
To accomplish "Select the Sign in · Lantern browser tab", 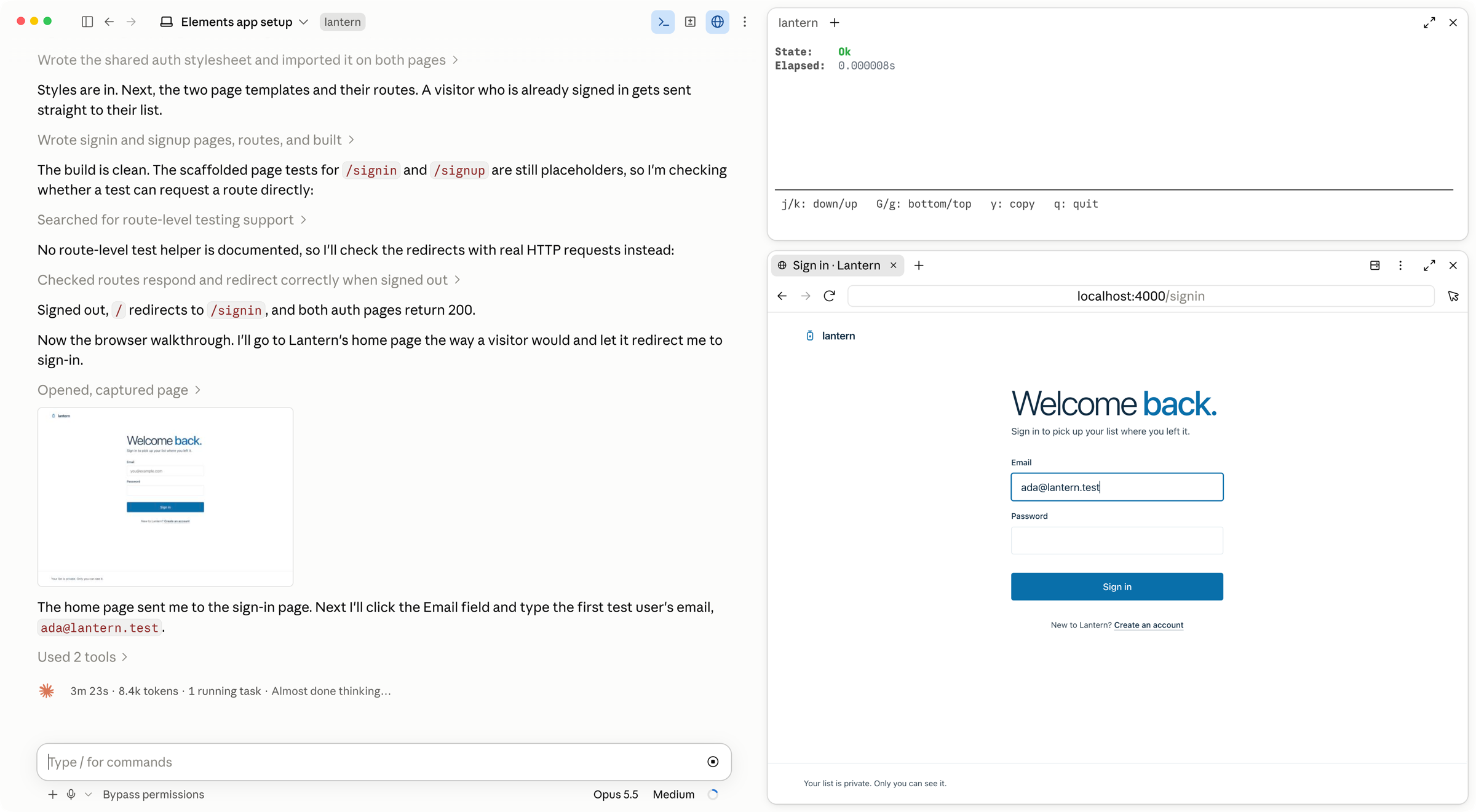I will (836, 266).
